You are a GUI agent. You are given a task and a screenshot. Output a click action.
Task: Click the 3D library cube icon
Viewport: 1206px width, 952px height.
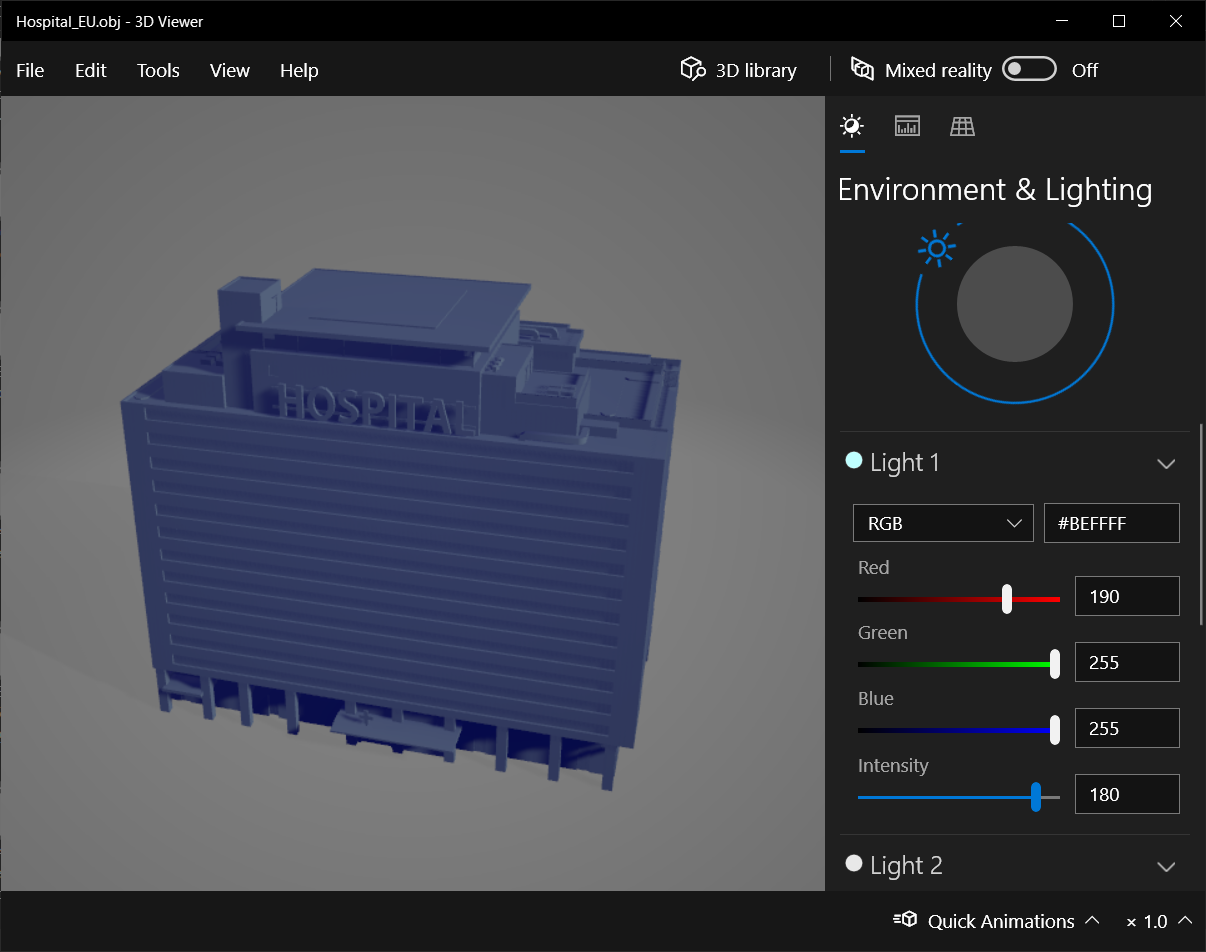692,69
